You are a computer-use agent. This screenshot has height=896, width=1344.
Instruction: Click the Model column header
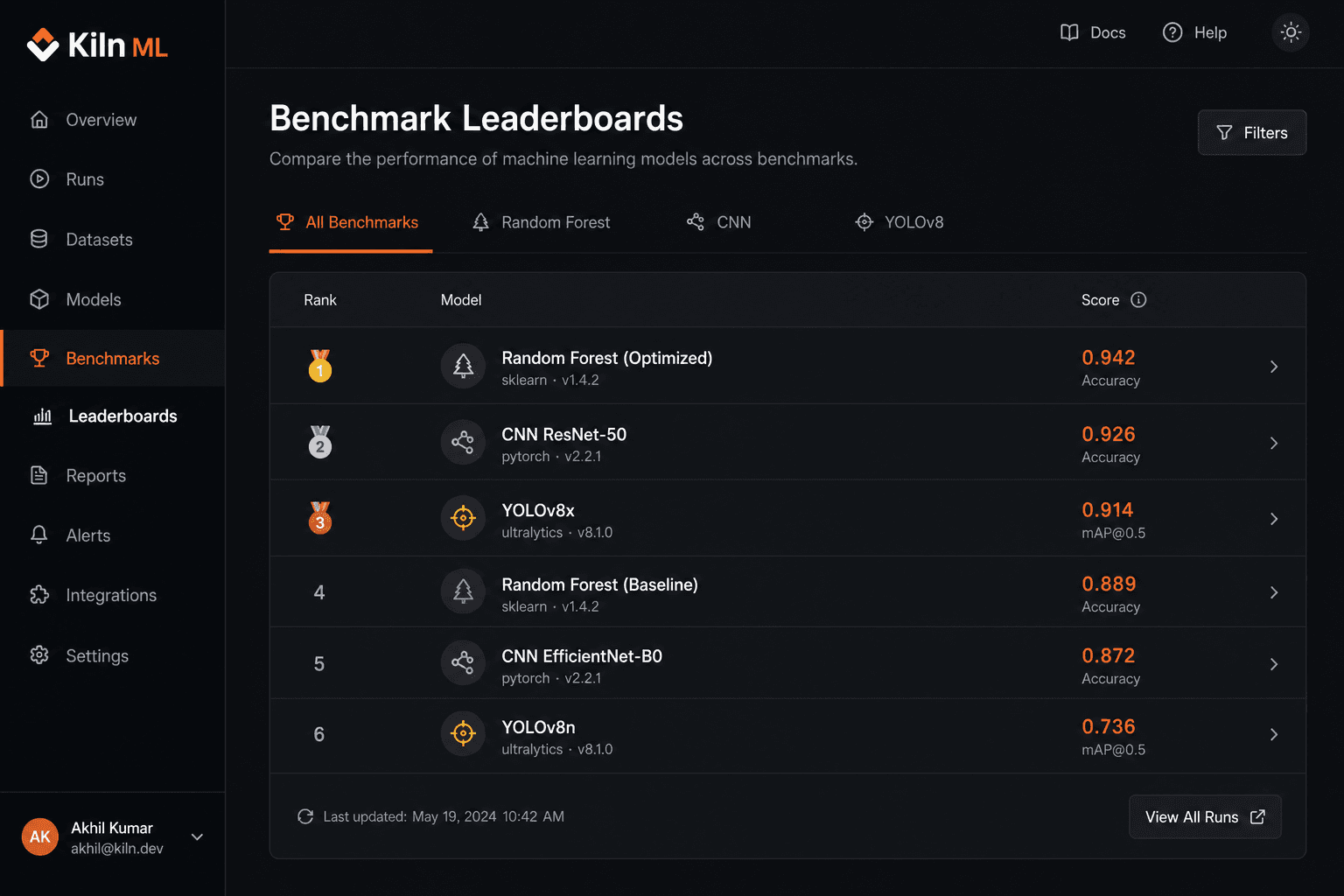(x=461, y=300)
